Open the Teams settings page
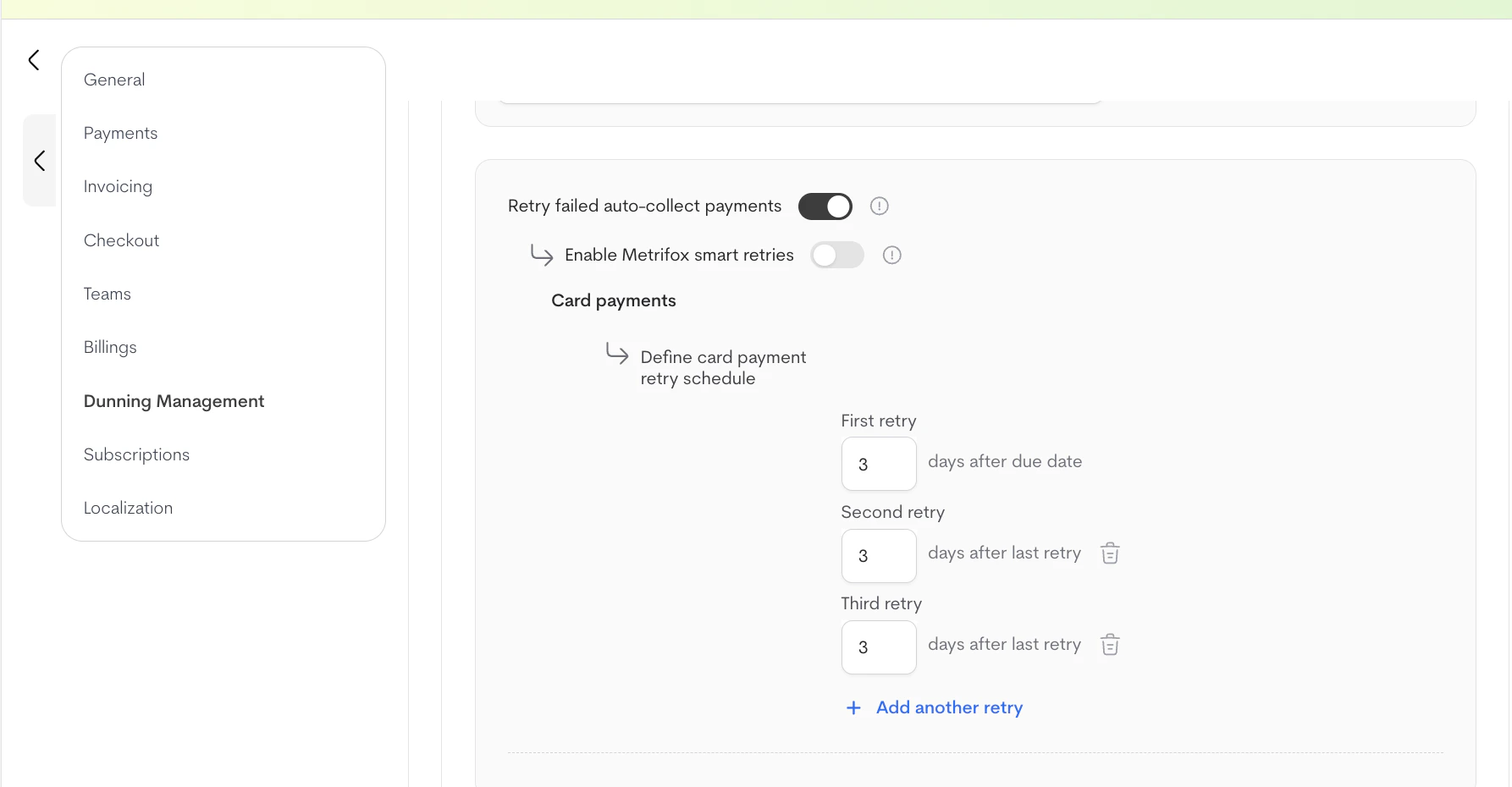Image resolution: width=1512 pixels, height=787 pixels. (x=107, y=294)
